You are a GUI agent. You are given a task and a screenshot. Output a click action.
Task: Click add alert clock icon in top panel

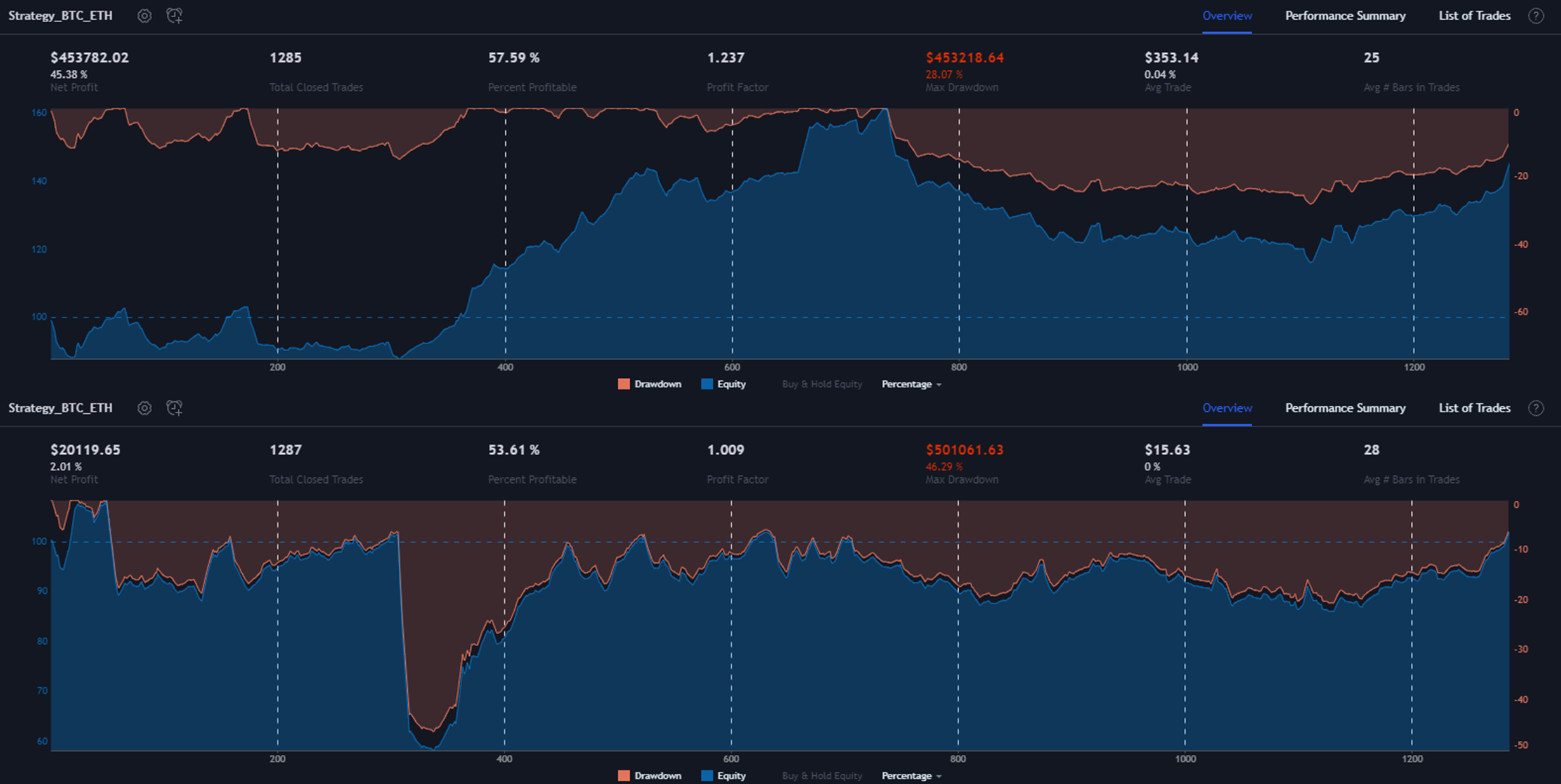(x=174, y=16)
